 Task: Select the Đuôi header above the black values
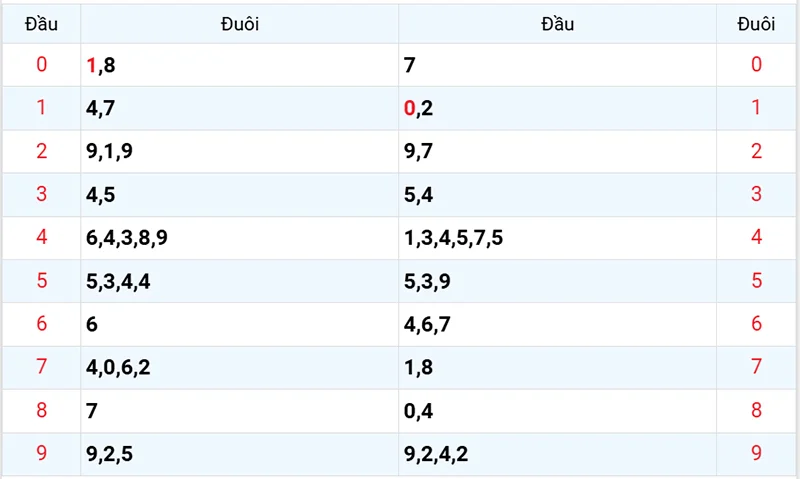pos(240,25)
